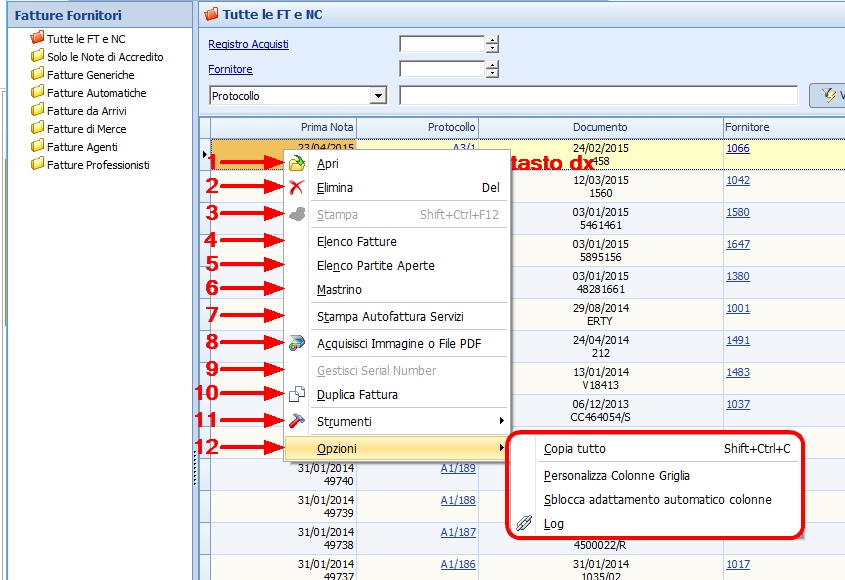Click the Acquisisci Immagine o File PDF icon
This screenshot has width=845, height=580.
(x=297, y=344)
